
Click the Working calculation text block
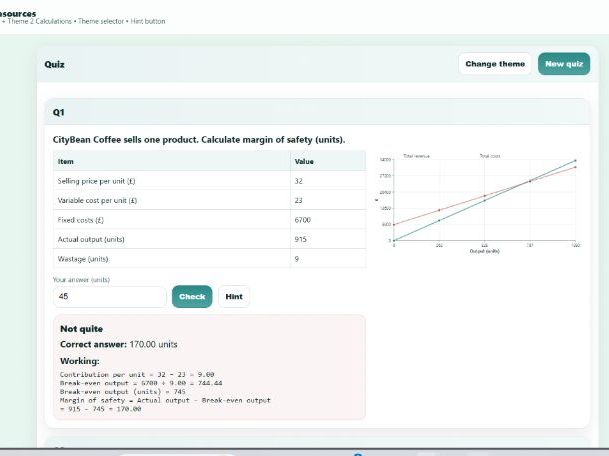(165, 390)
